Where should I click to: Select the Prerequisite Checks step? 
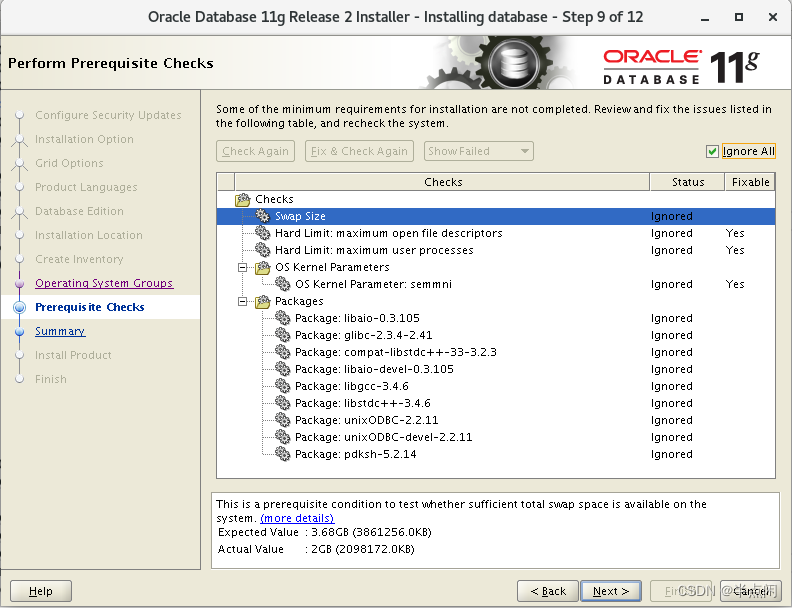(89, 307)
